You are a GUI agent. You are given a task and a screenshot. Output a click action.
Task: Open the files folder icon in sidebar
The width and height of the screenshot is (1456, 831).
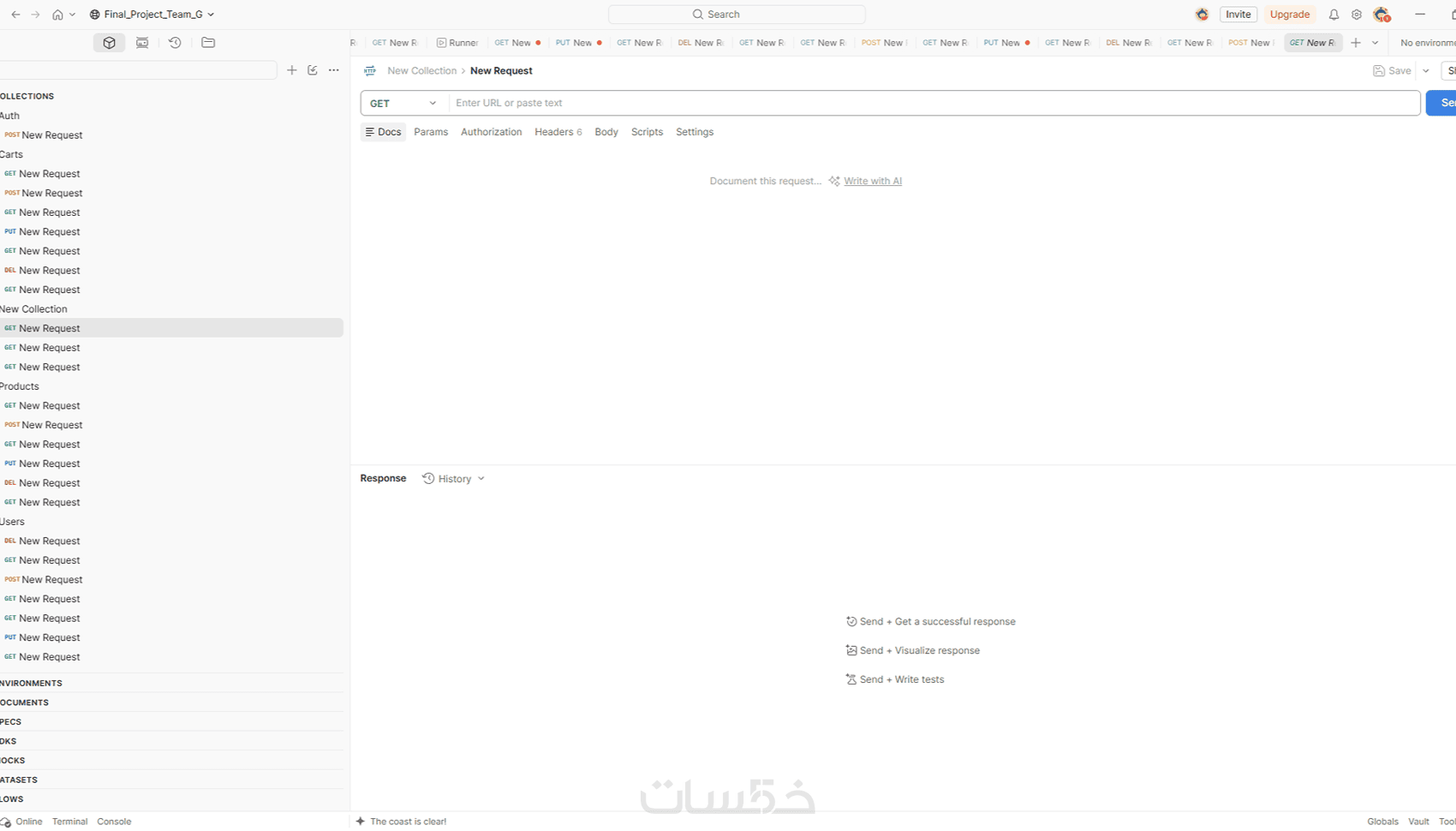pyautogui.click(x=208, y=43)
